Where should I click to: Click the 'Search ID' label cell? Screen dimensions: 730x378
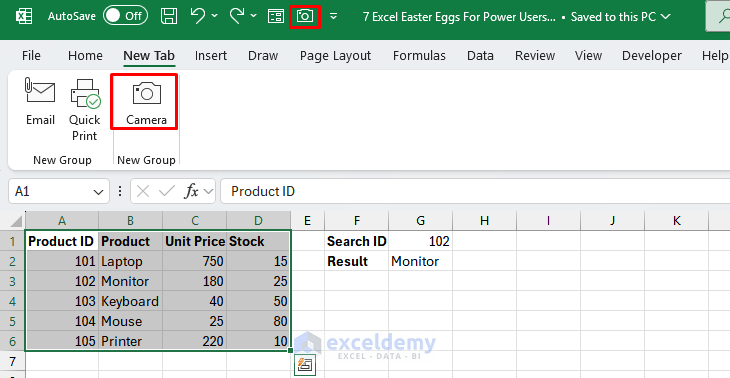(x=357, y=242)
